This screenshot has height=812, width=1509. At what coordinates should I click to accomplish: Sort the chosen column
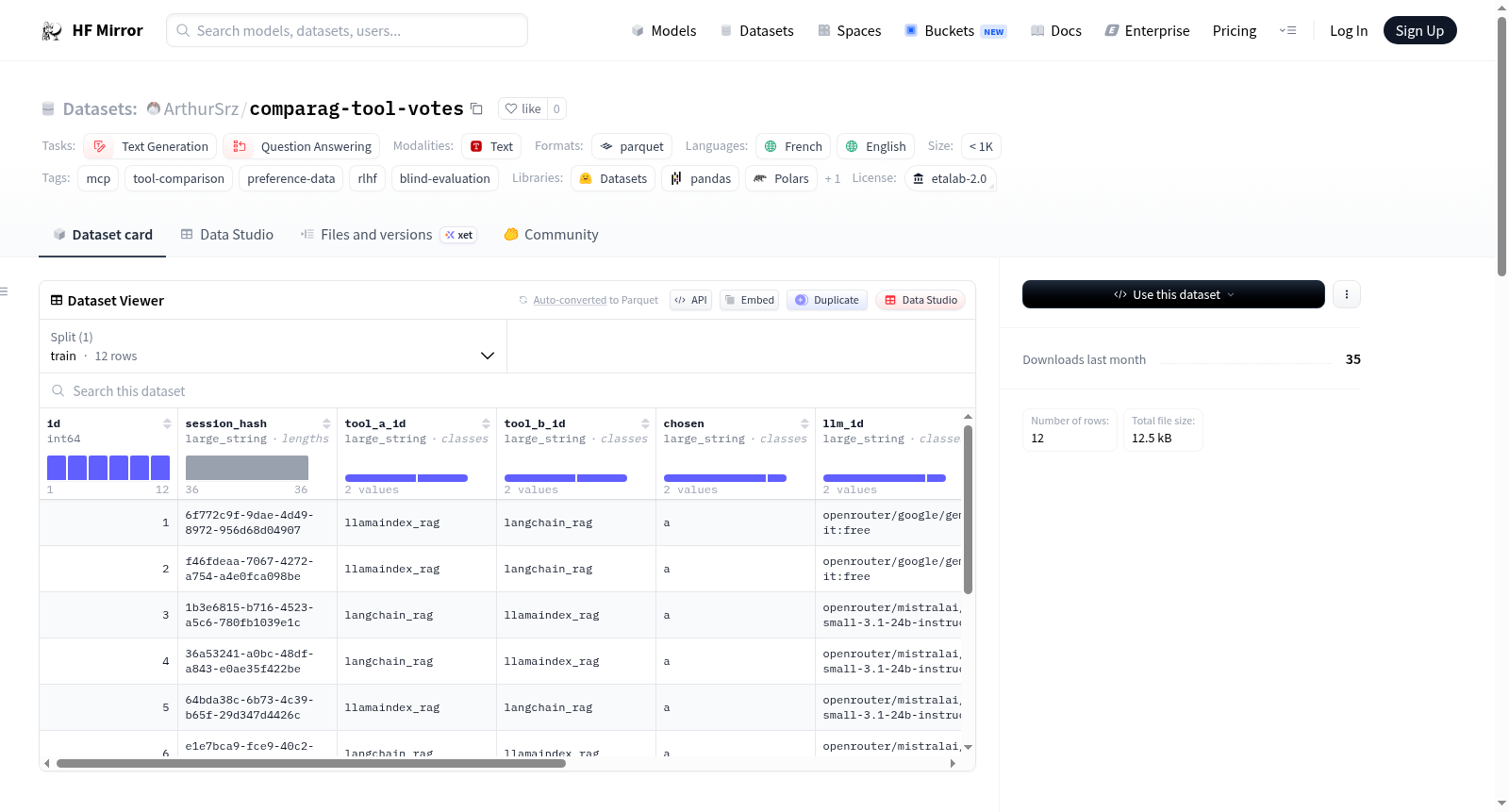[804, 423]
